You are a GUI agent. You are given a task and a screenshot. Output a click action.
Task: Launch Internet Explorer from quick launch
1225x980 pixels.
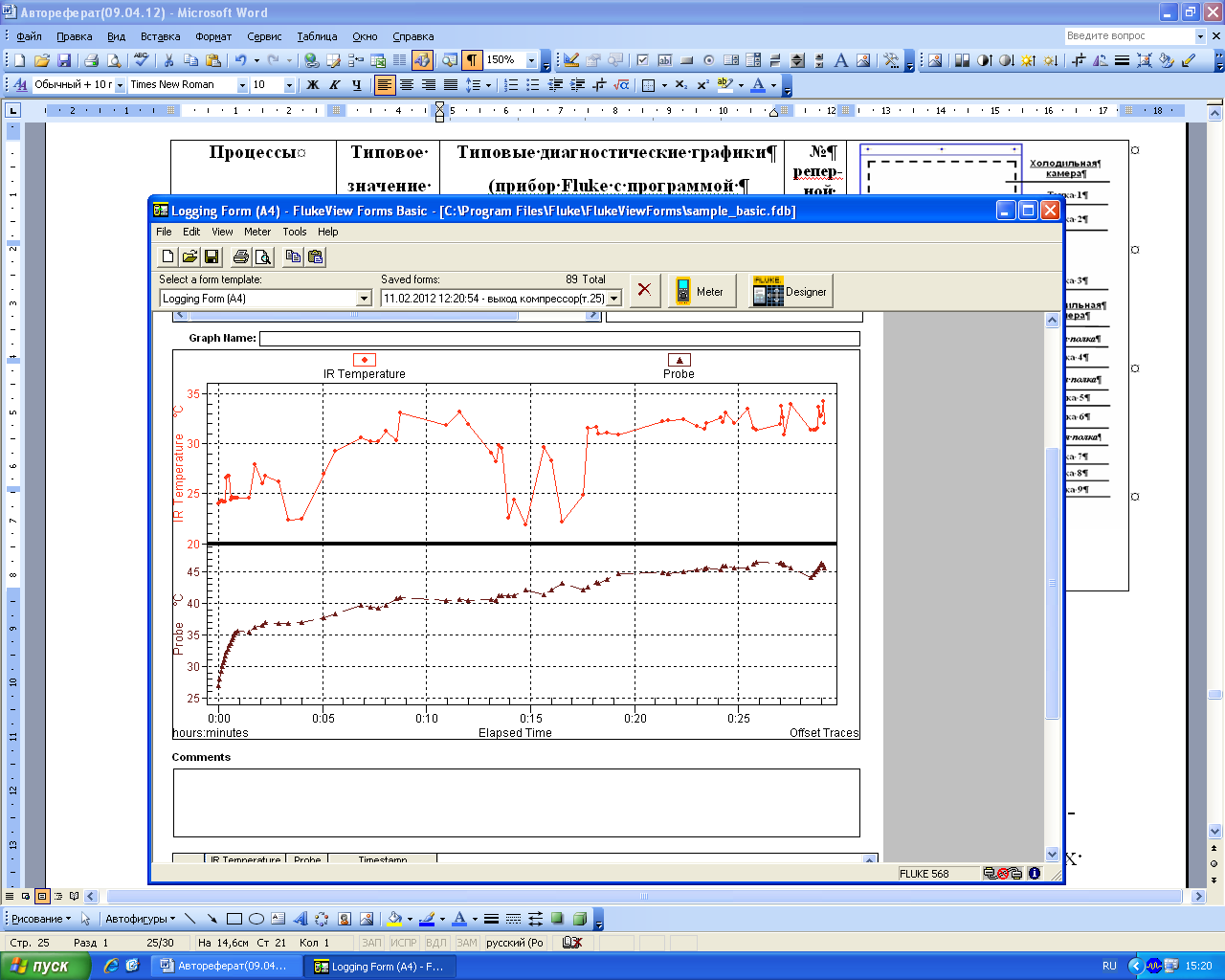tap(110, 966)
